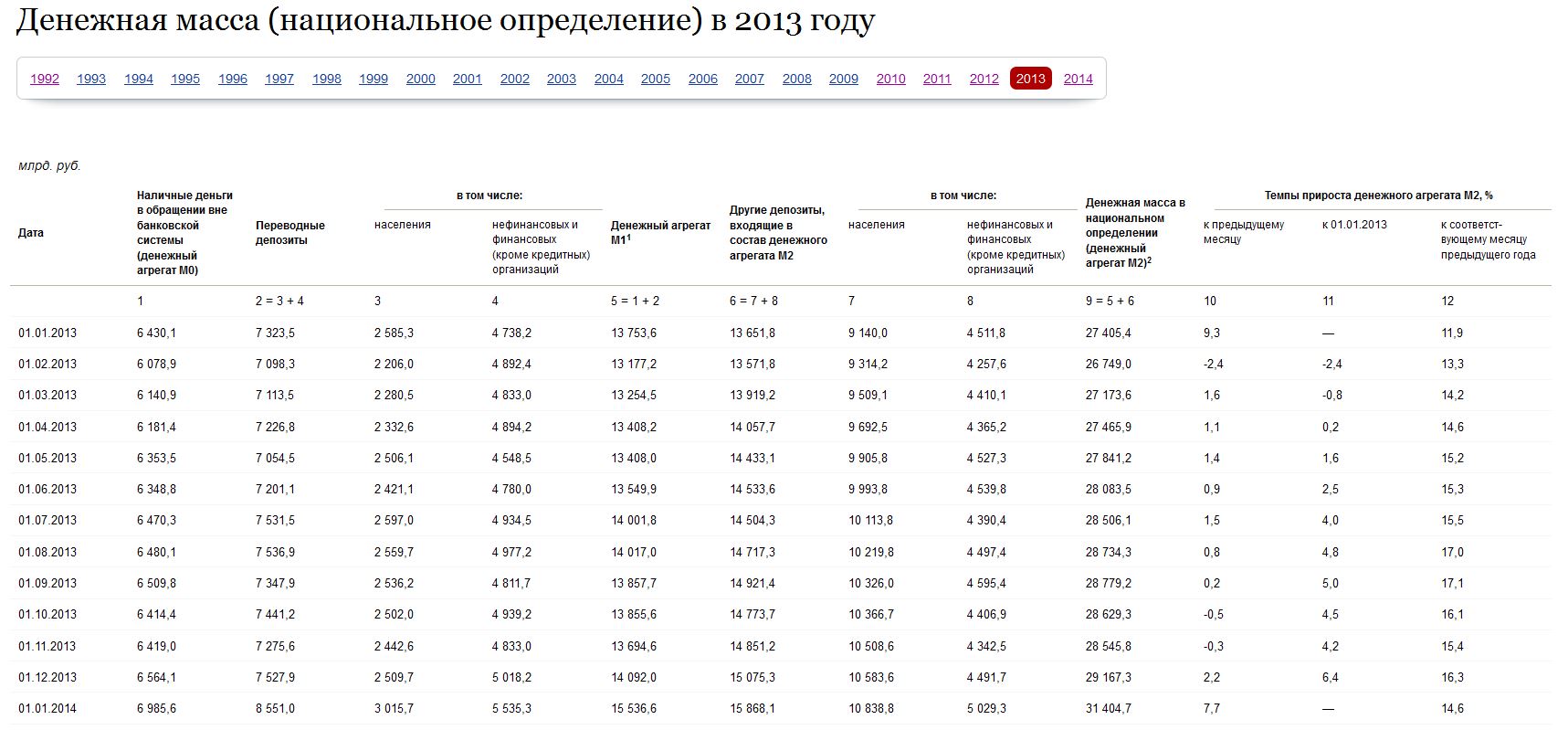
Task: Open the 2003 year link
Action: pos(562,79)
